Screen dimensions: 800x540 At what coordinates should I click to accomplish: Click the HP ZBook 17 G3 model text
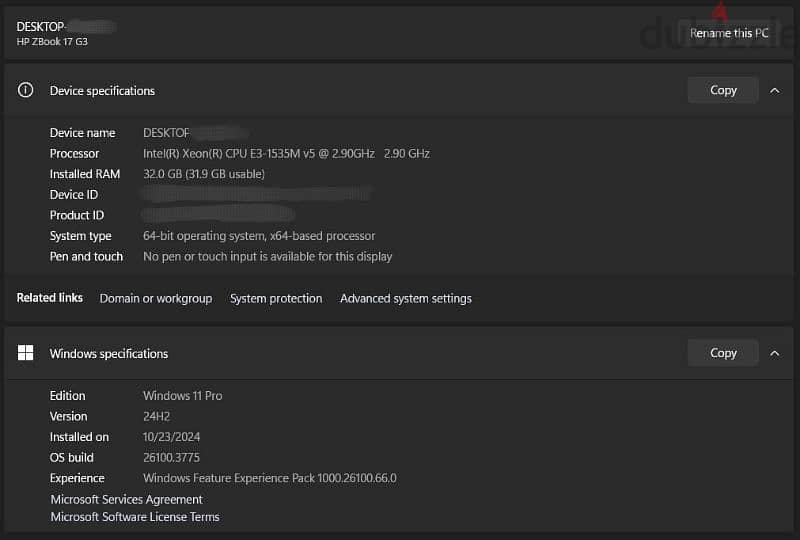point(52,42)
